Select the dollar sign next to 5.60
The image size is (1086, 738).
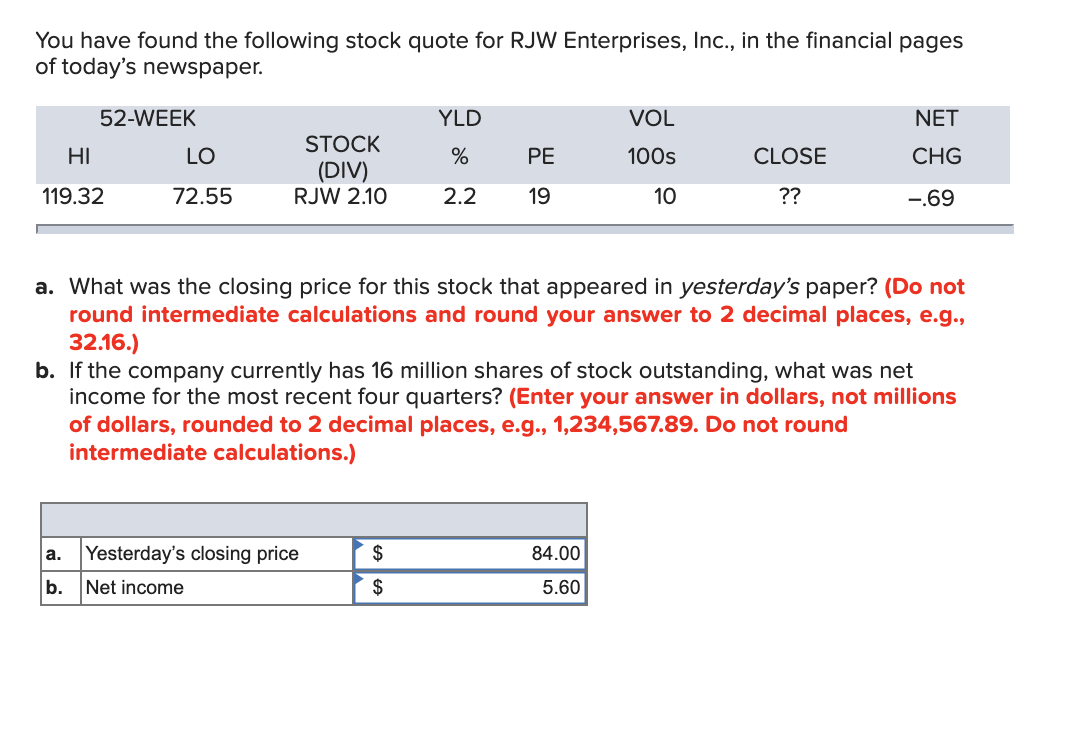click(x=378, y=588)
